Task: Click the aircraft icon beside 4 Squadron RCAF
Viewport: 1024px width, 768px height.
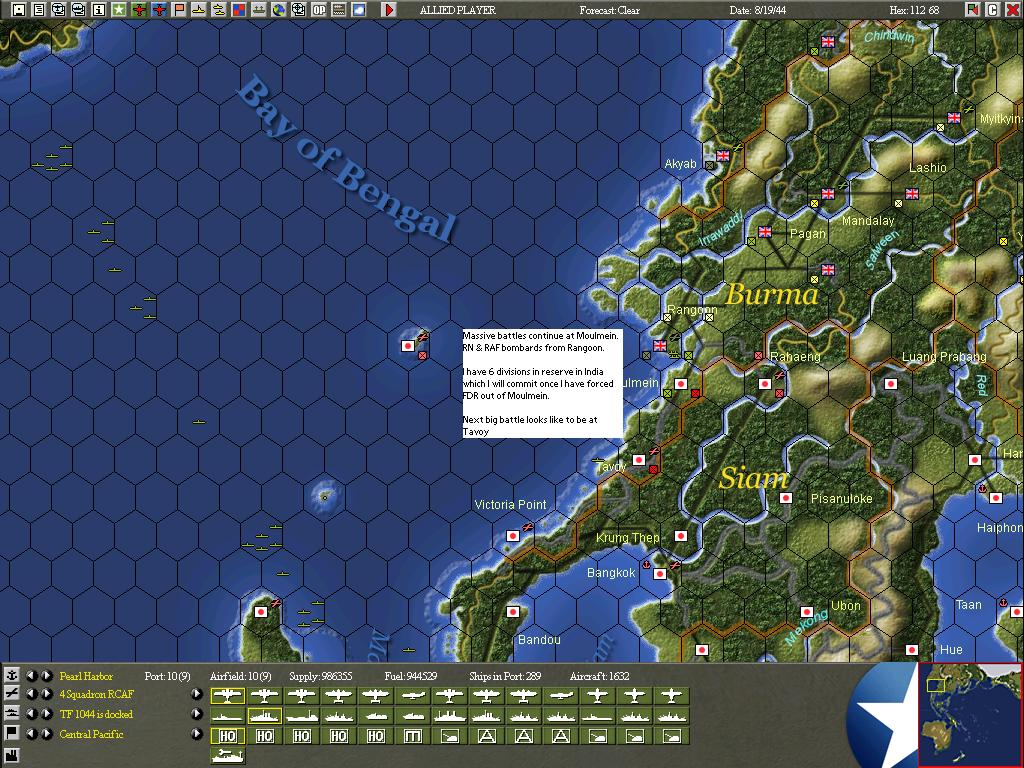Action: point(11,694)
